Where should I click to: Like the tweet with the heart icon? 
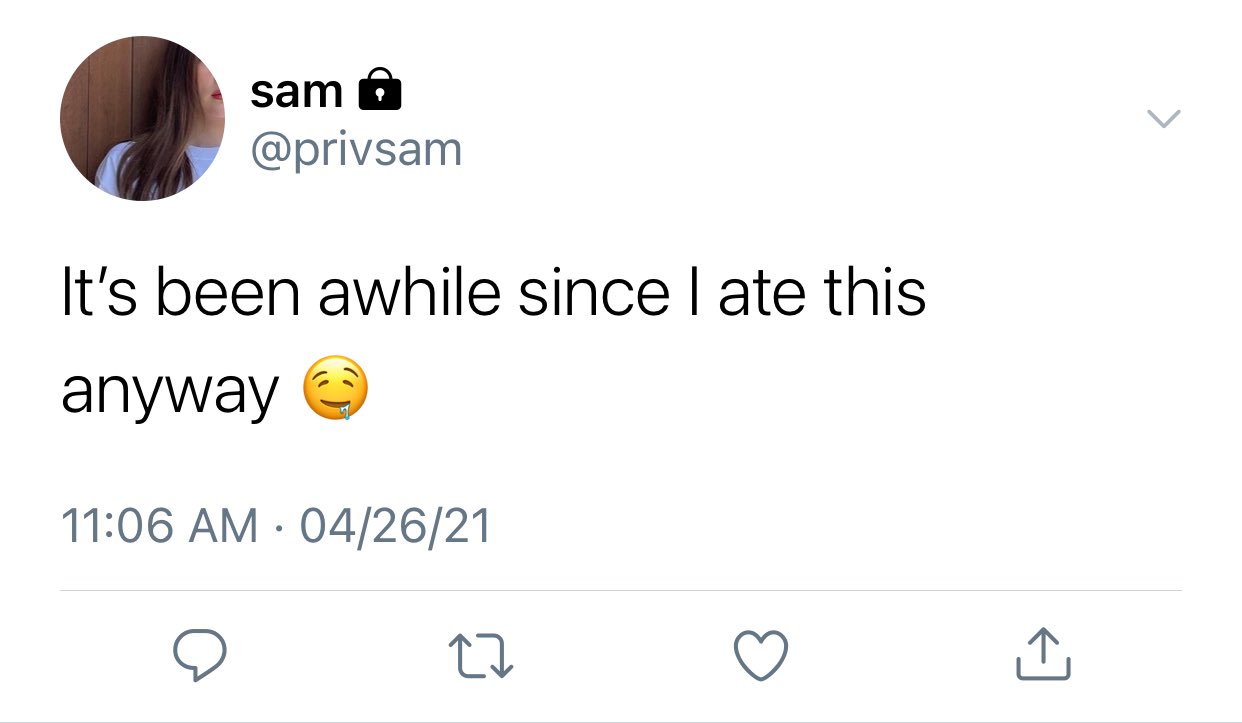[762, 654]
